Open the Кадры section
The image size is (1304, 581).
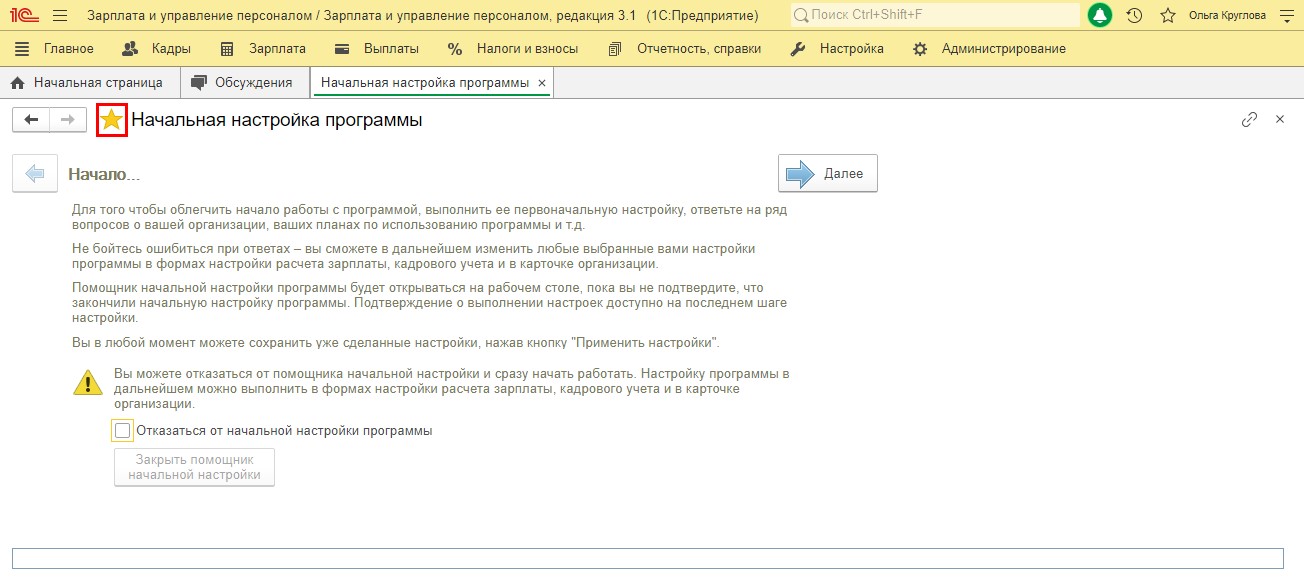(x=156, y=49)
